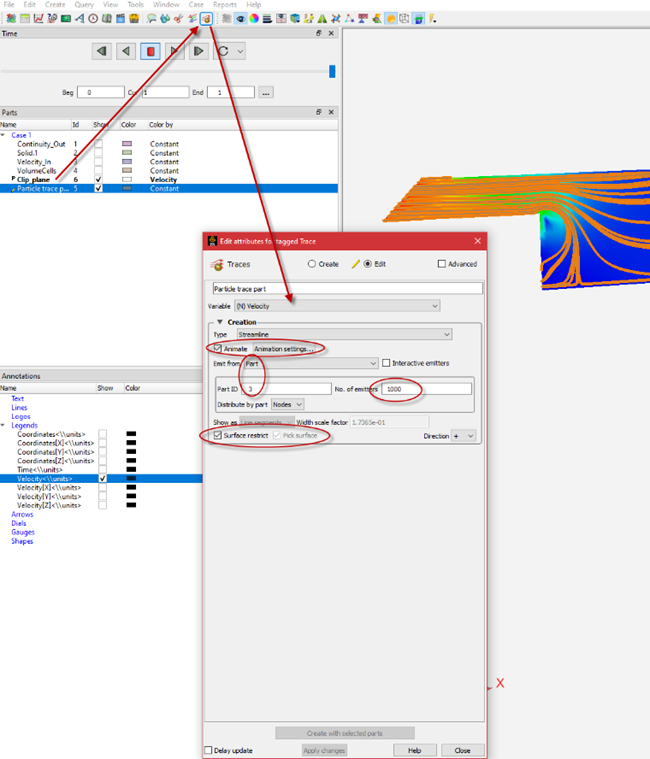Collapse the Legends tree node
Screen dimensions: 650x759
[x=3, y=425]
